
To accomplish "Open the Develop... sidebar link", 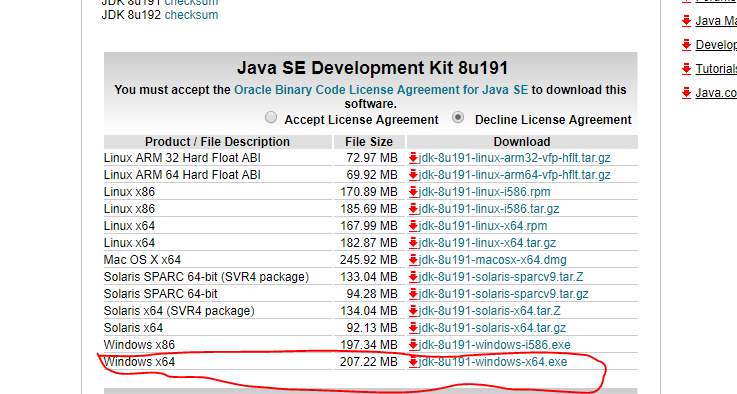I will pos(716,45).
